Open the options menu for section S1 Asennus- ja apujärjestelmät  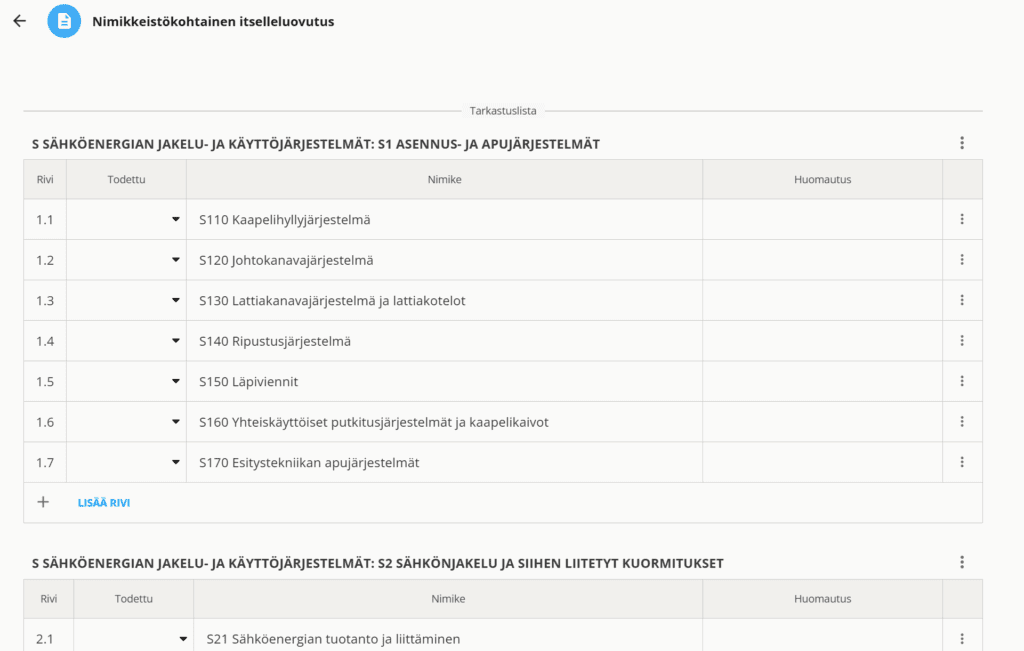pos(962,143)
